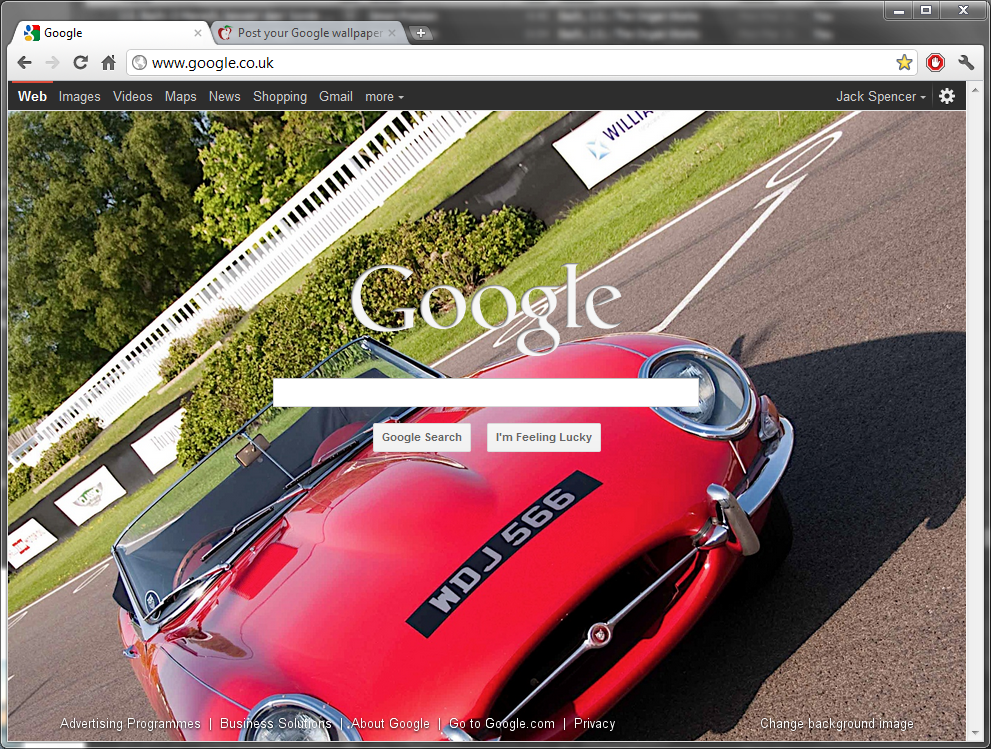This screenshot has width=991, height=749.
Task: Open a new tab with the plus button
Action: click(421, 33)
